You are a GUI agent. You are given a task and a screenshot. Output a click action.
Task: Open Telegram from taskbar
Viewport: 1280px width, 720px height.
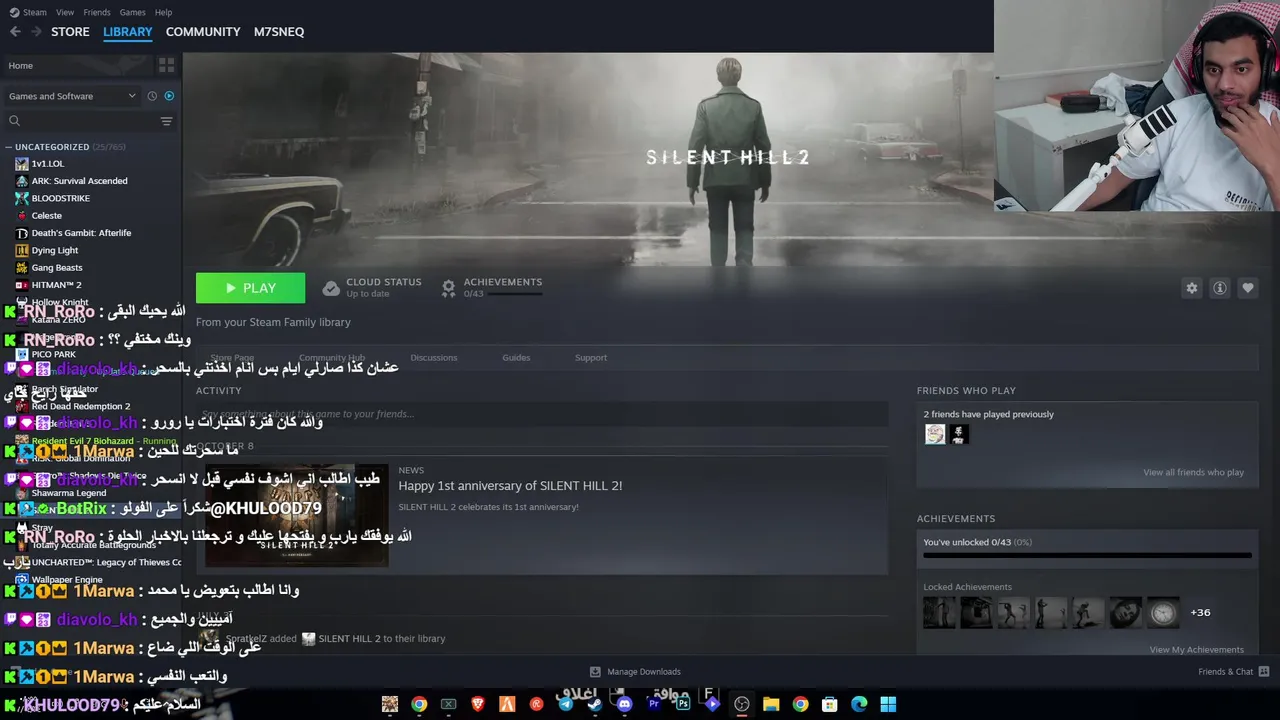point(566,704)
